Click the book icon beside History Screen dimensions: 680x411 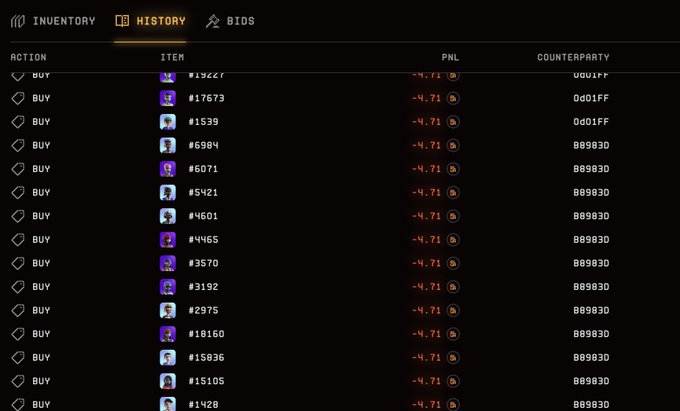[122, 21]
